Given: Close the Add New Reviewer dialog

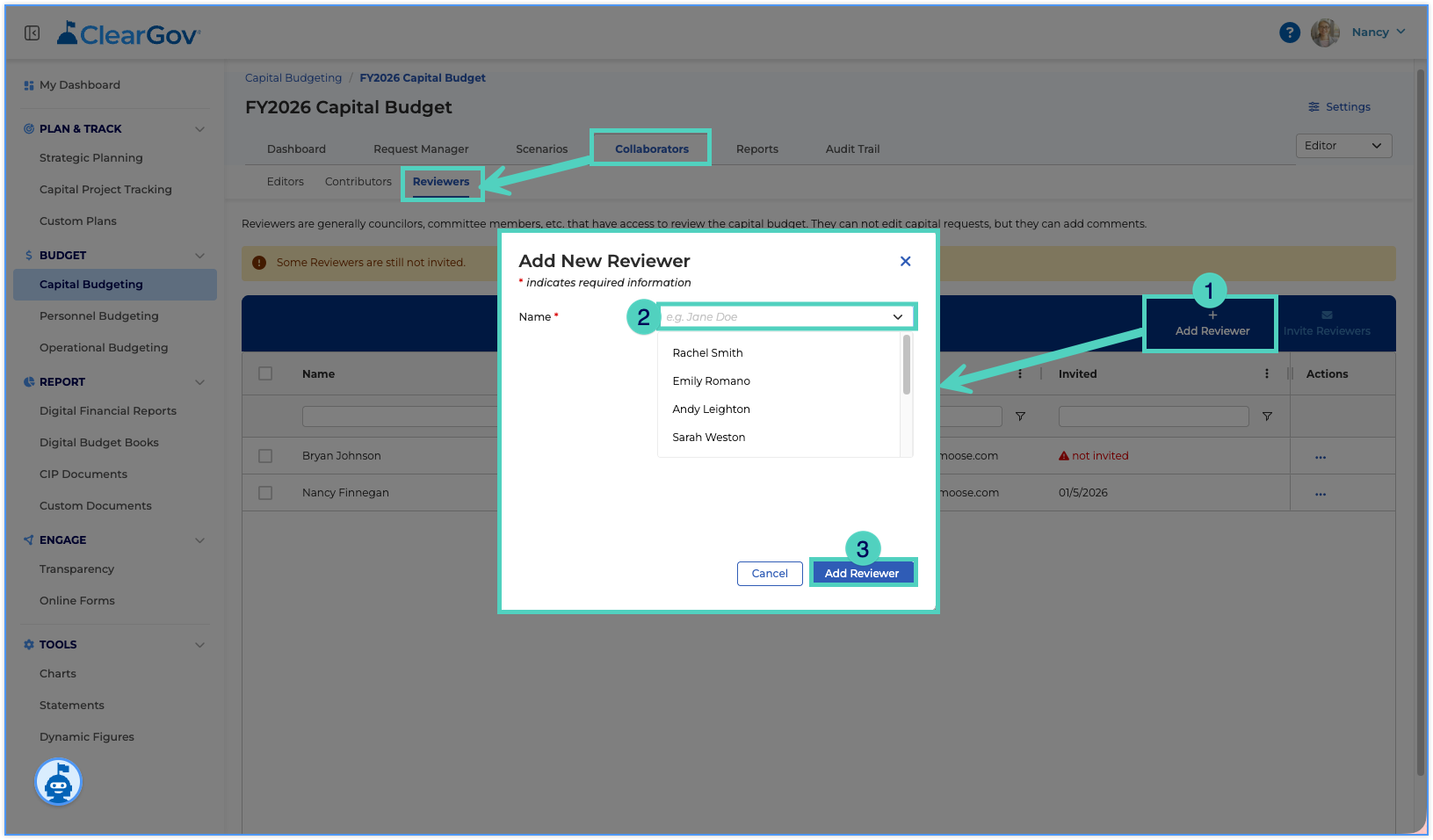Looking at the screenshot, I should tap(905, 261).
